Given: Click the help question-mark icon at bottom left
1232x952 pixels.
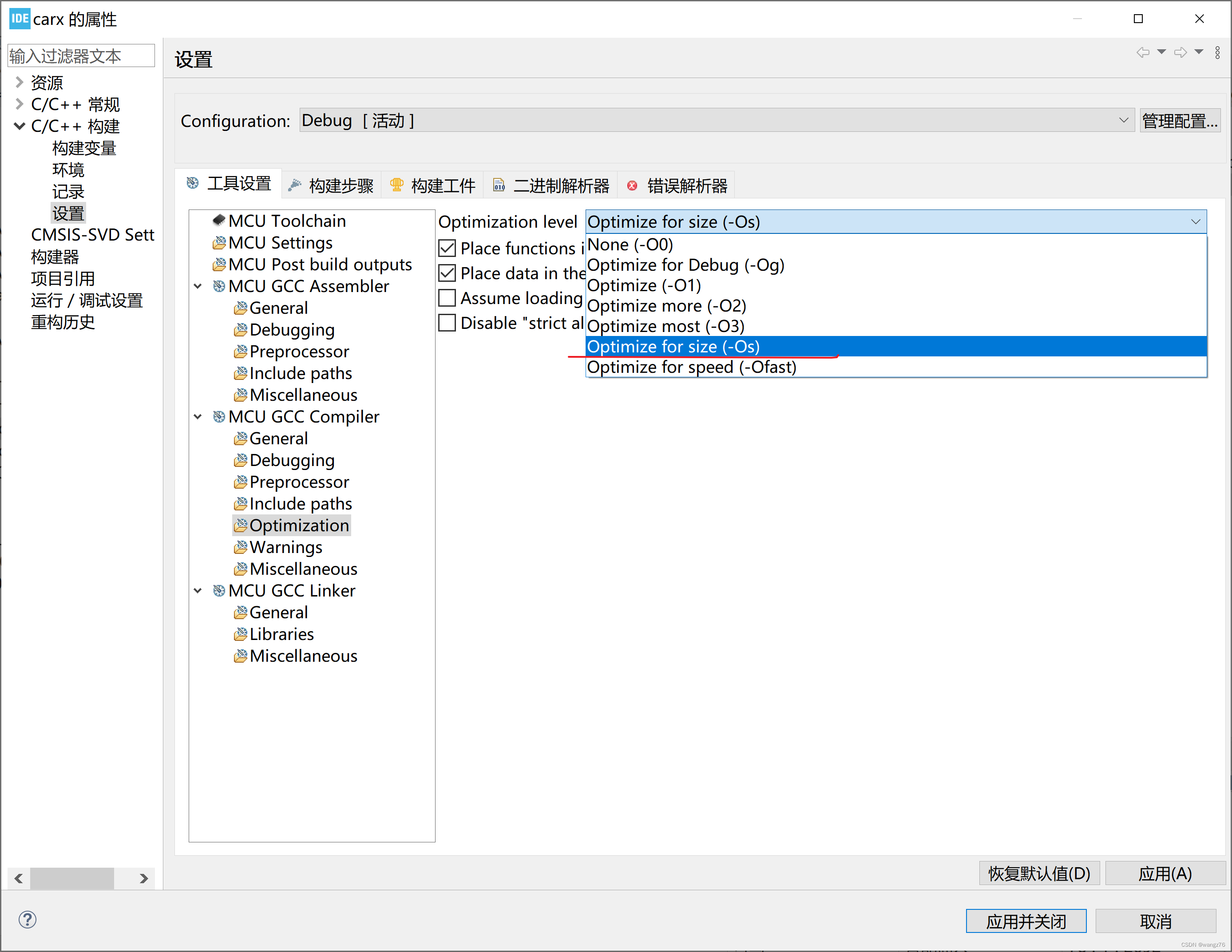Looking at the screenshot, I should click(27, 919).
